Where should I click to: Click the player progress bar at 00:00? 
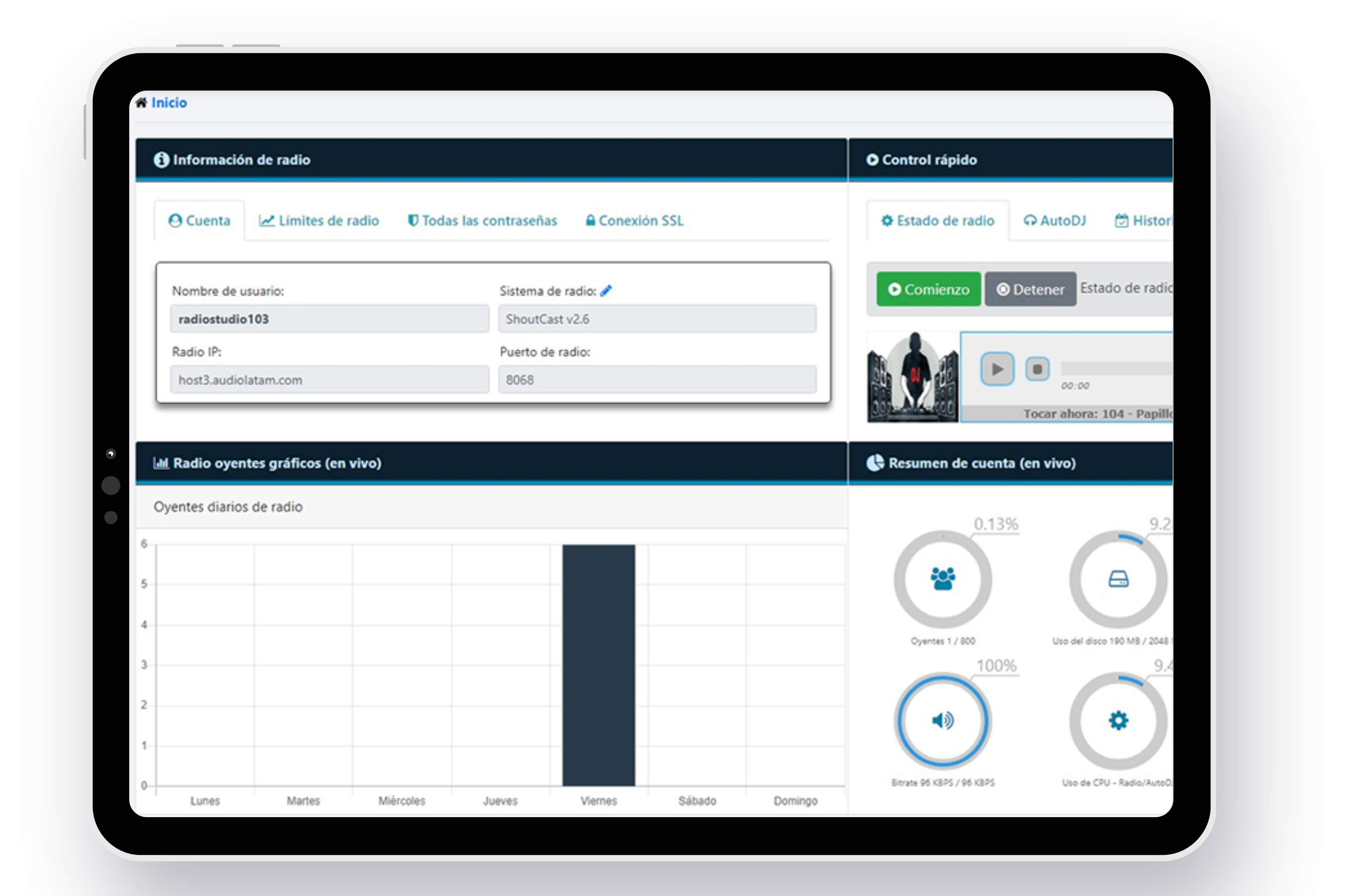tap(1115, 369)
